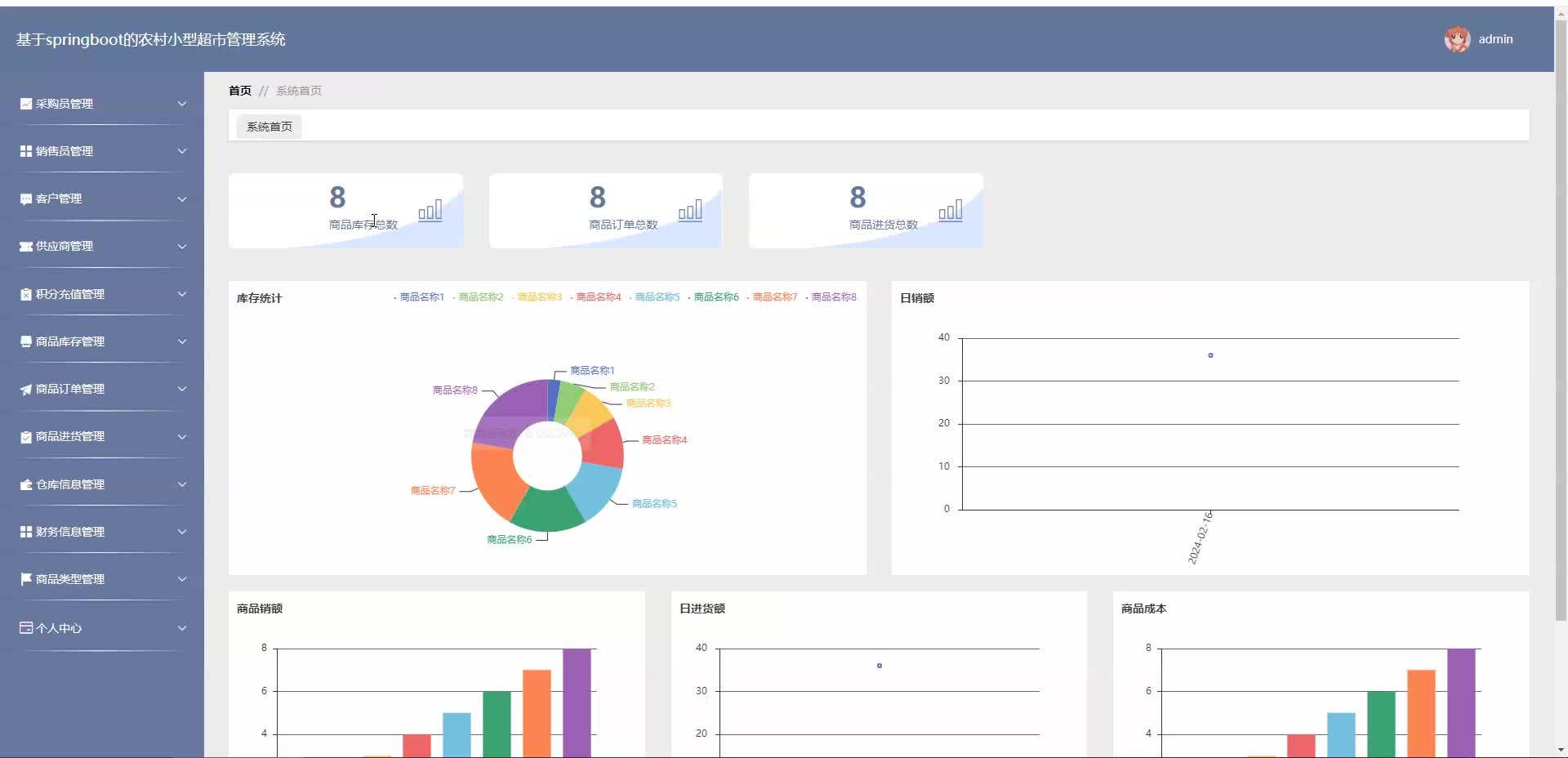
Task: Click the 客户管理 chat bubble icon
Action: (x=26, y=198)
